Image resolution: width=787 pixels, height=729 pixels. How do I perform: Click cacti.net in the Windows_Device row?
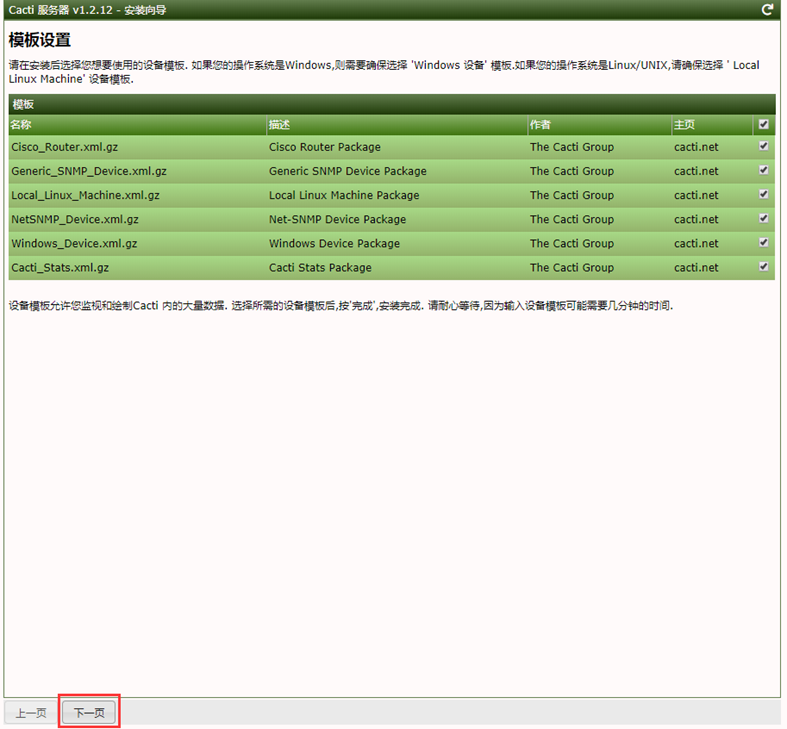tap(696, 244)
